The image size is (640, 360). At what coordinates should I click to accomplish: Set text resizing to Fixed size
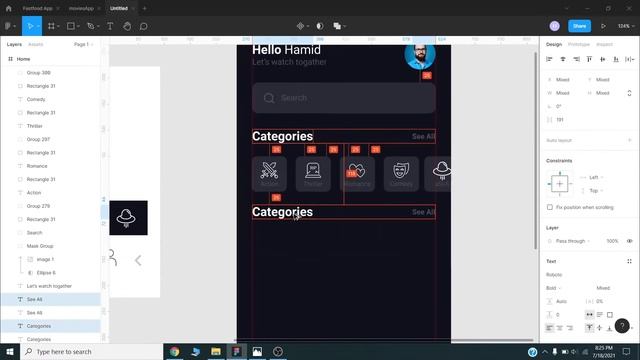610,315
